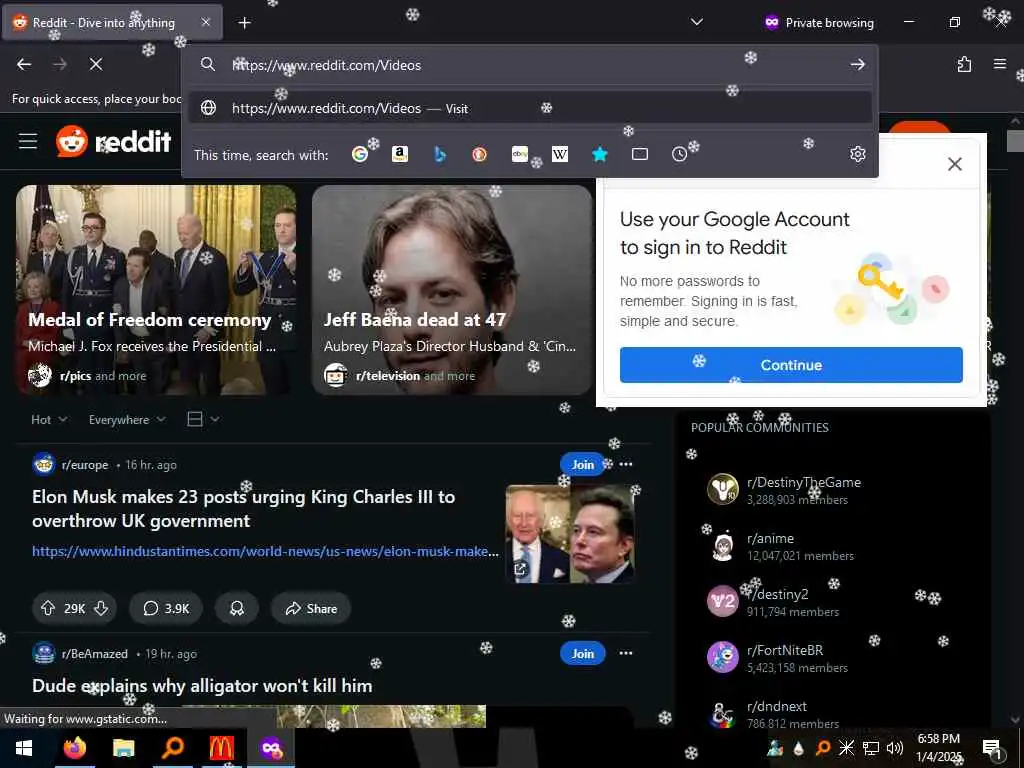The image size is (1024, 768).
Task: Open more options for r/europe post
Action: 626,464
